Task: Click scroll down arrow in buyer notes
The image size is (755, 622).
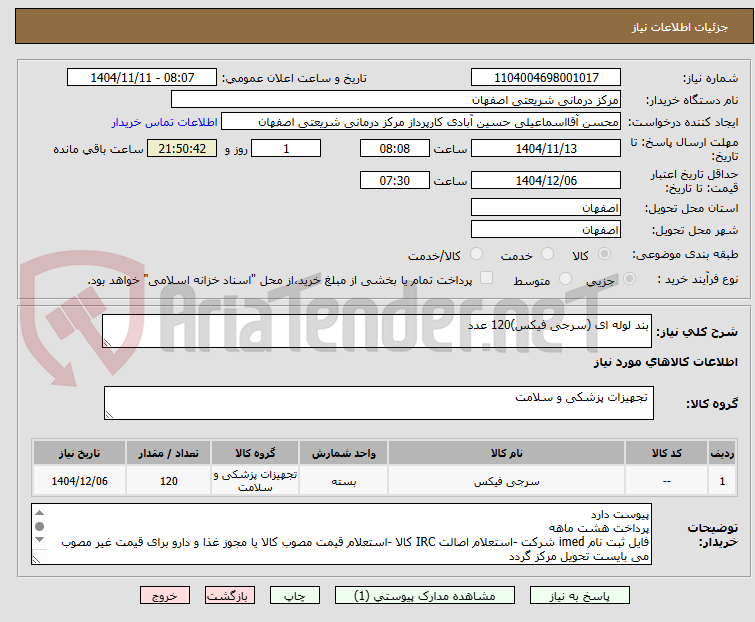Action: point(39,540)
